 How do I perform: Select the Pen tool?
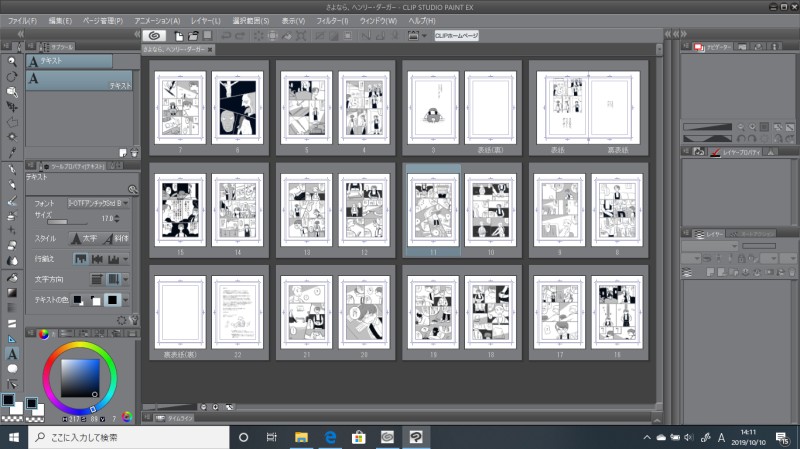pyautogui.click(x=12, y=170)
